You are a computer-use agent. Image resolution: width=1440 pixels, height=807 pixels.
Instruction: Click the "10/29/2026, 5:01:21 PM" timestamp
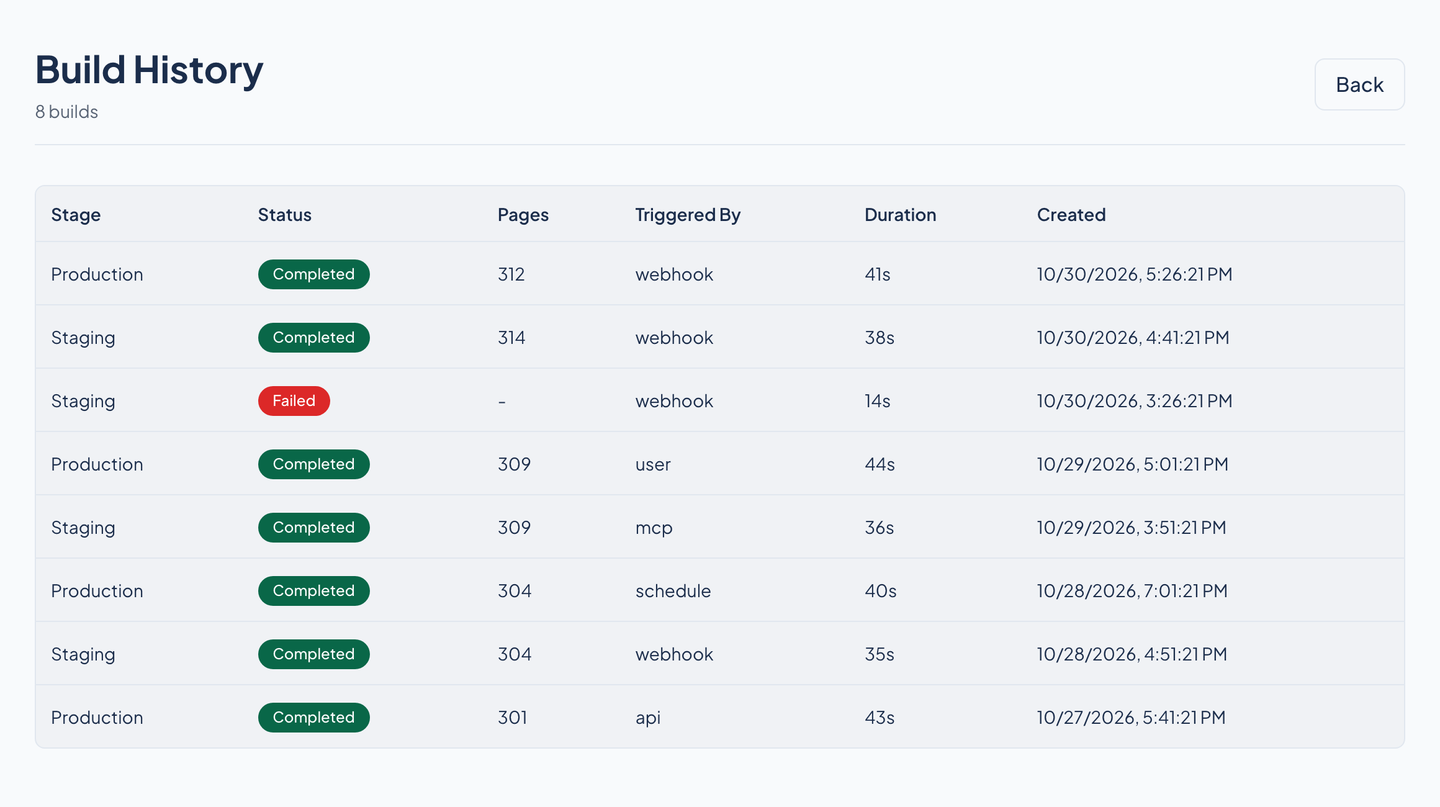1133,464
